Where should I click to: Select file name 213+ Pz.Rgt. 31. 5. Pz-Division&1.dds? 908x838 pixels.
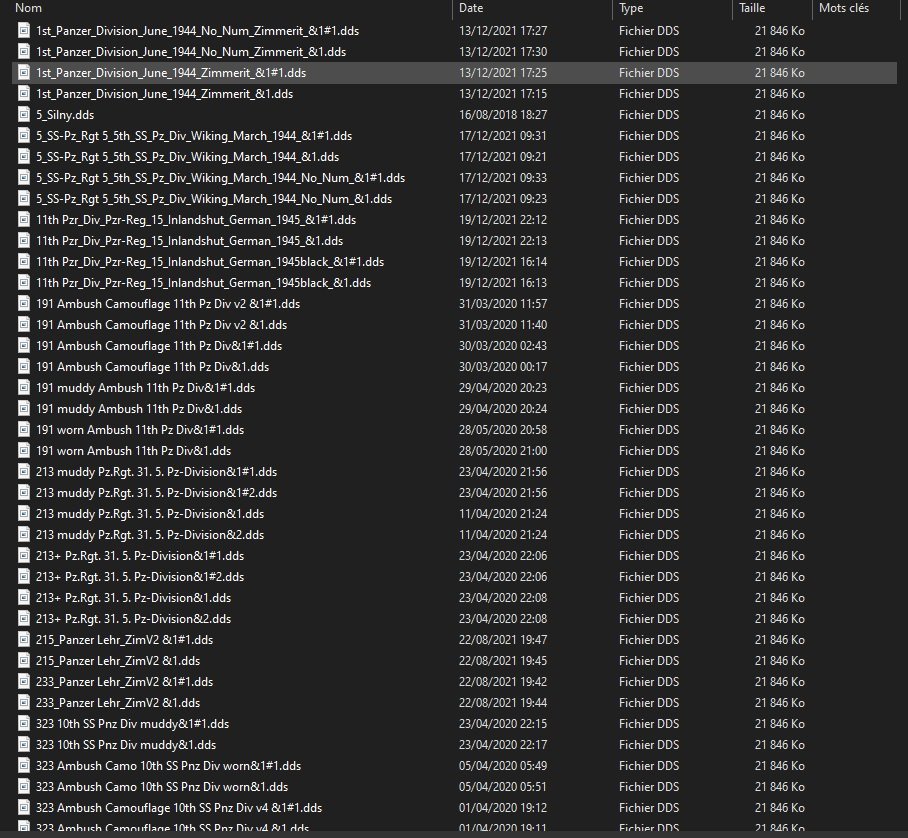click(134, 598)
